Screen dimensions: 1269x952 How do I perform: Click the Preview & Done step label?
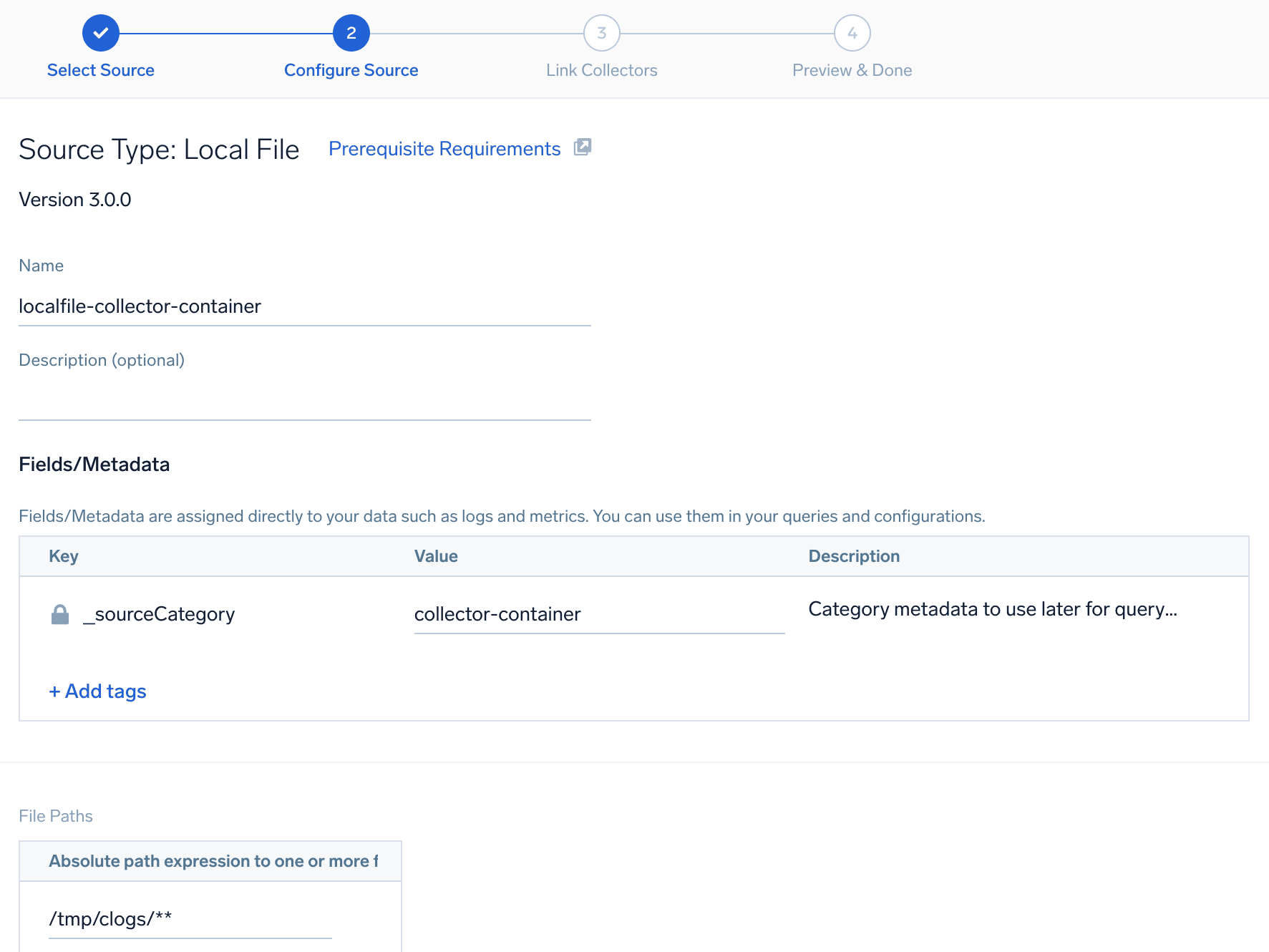click(x=852, y=69)
